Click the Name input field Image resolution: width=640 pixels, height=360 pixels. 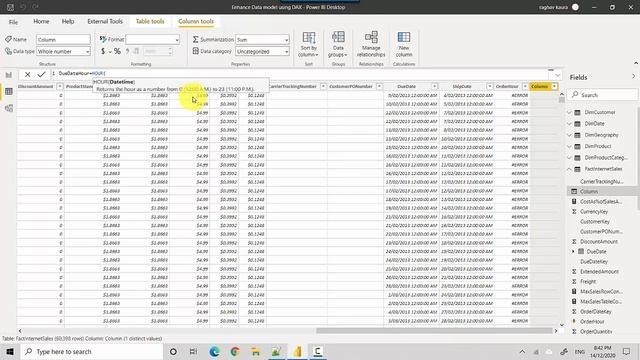(63, 40)
